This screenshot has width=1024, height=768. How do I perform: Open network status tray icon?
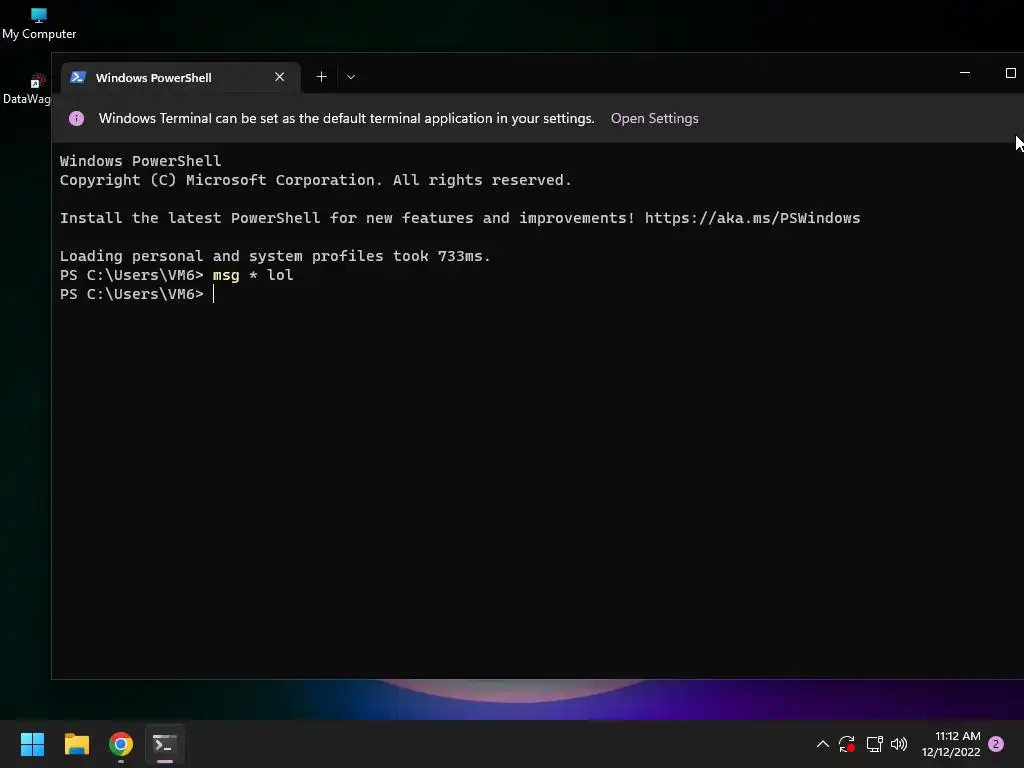click(874, 744)
